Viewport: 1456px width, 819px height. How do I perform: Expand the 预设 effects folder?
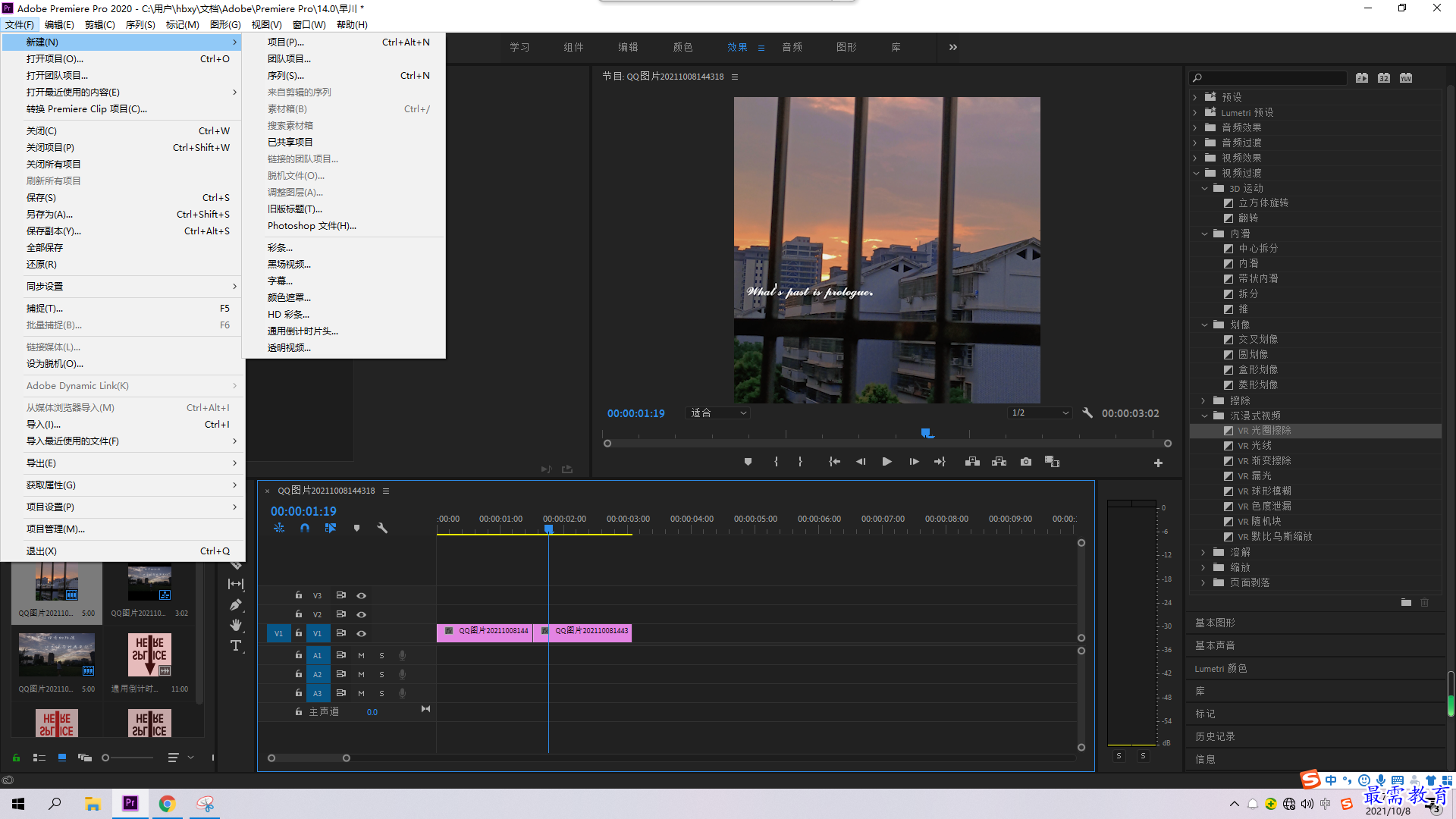[x=1195, y=97]
